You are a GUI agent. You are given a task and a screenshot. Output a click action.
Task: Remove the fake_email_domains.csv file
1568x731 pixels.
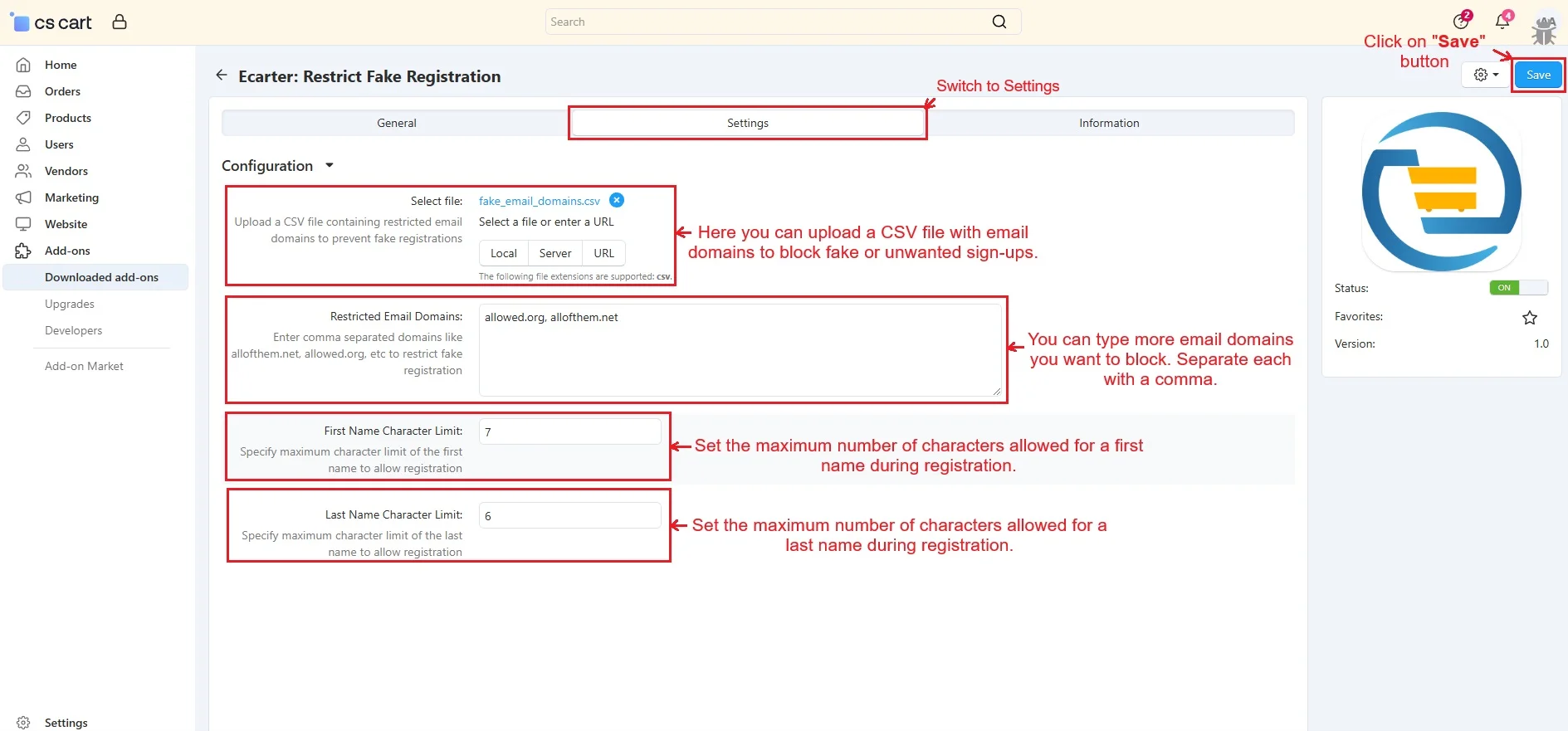pos(617,200)
